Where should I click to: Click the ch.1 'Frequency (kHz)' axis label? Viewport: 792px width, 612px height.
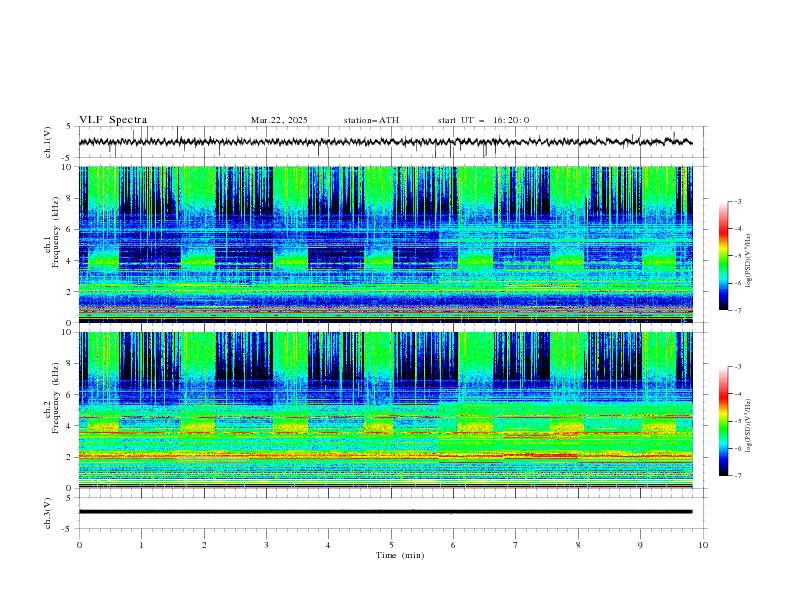tap(56, 232)
